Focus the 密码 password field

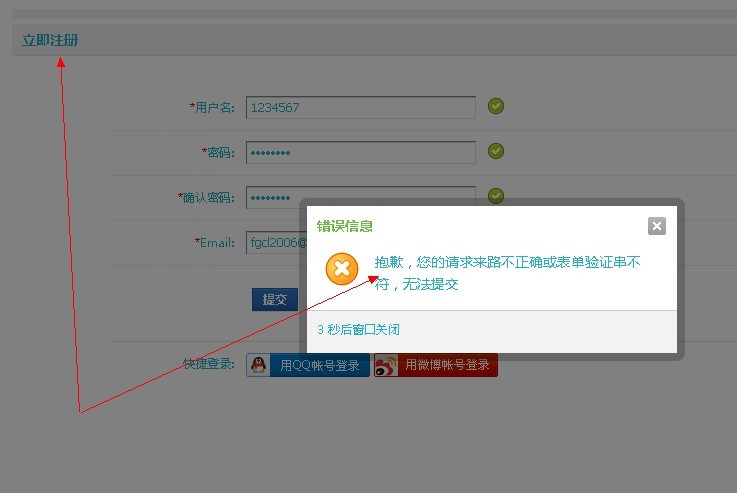(x=361, y=152)
